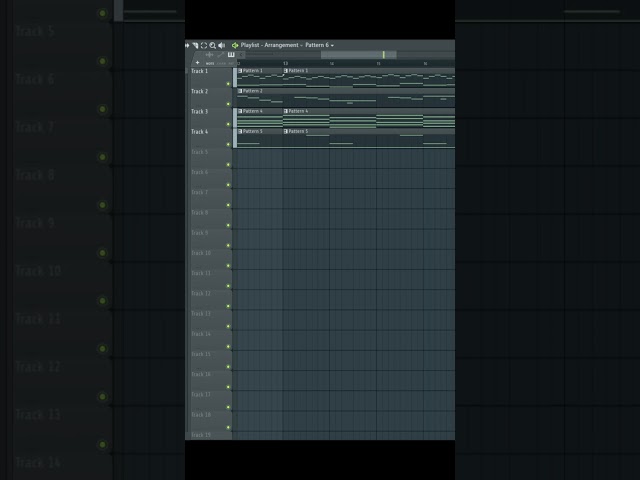Image resolution: width=640 pixels, height=480 pixels.
Task: Open menu icon of second Pattern 1 clip
Action: (x=286, y=71)
